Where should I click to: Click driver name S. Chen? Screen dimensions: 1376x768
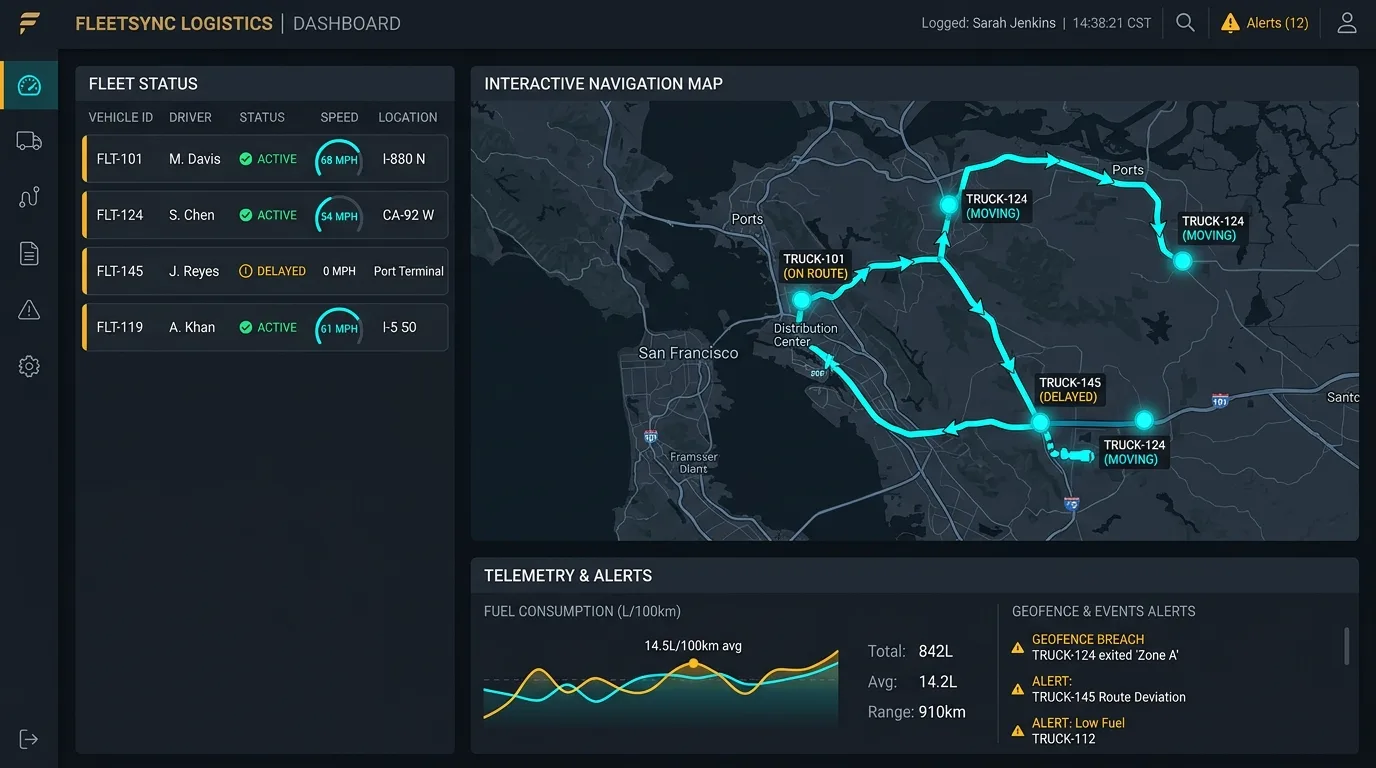(192, 215)
